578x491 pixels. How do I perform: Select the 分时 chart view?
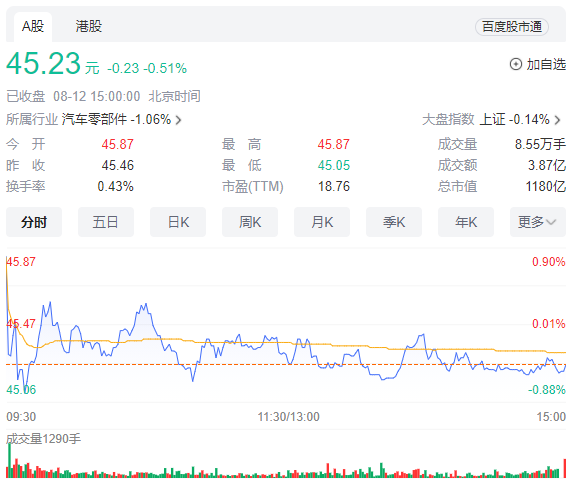[34, 222]
